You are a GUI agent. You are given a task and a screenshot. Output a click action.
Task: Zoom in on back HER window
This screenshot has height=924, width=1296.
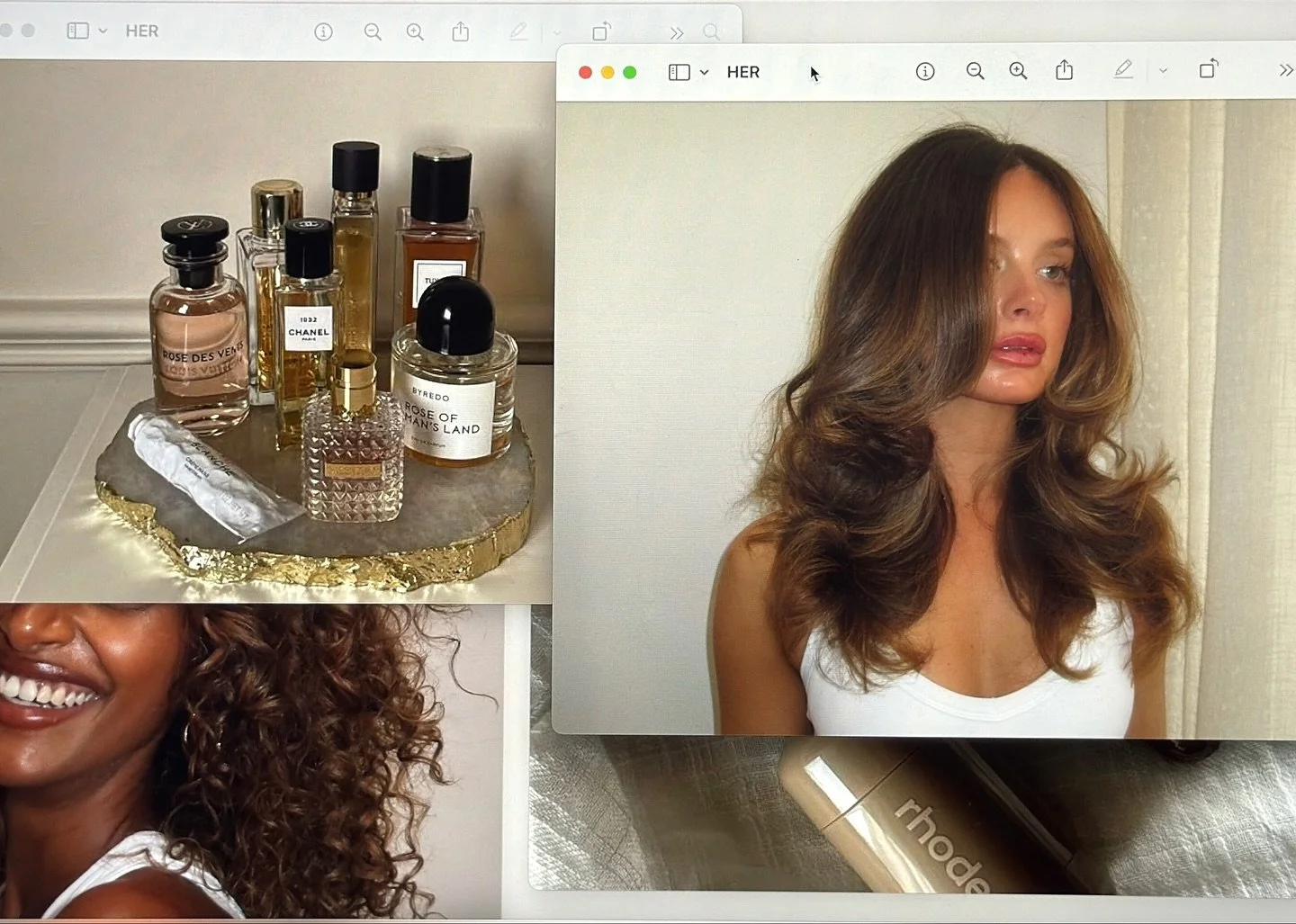(x=415, y=32)
